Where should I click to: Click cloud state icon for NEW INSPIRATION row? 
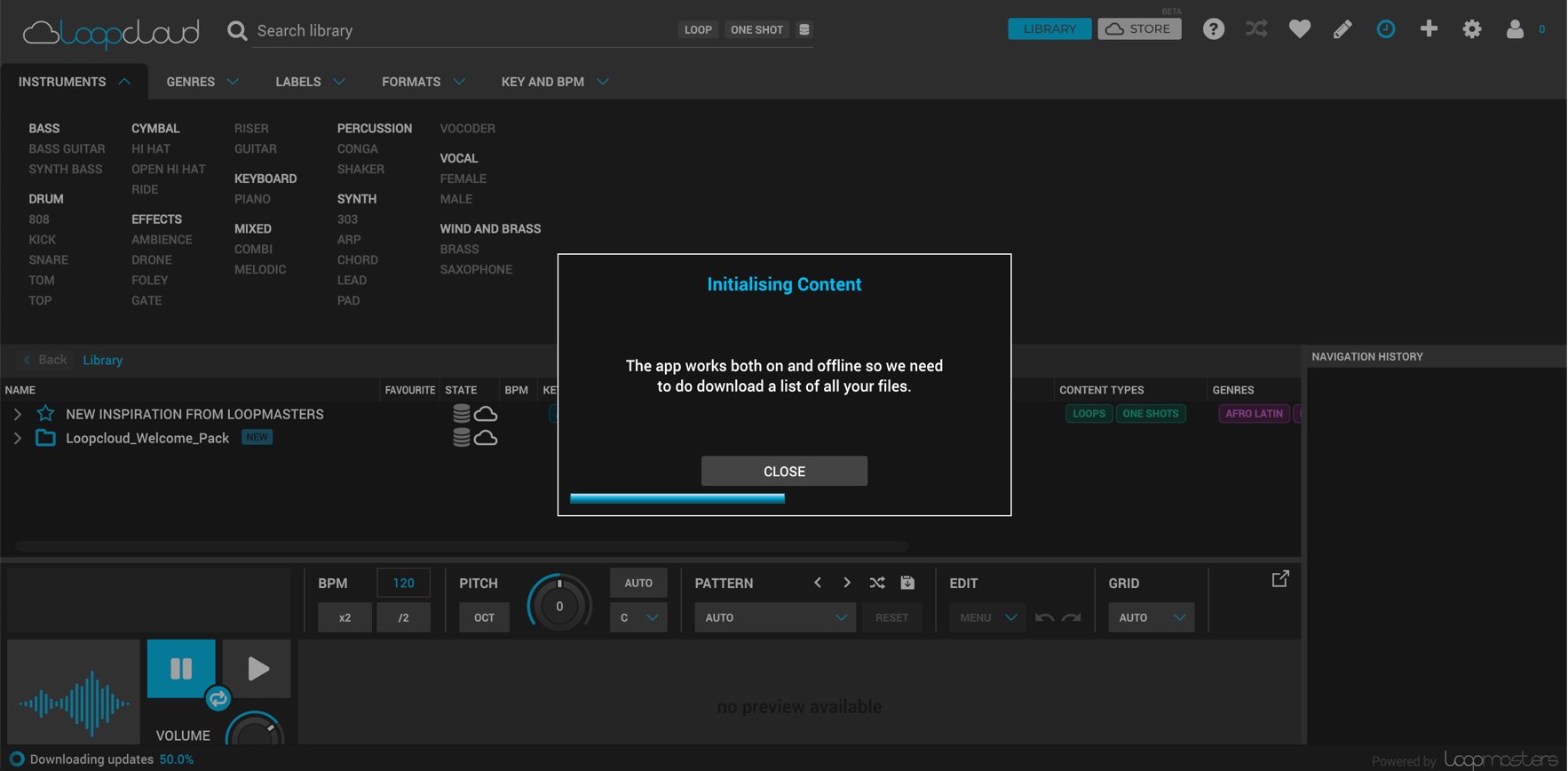click(486, 414)
